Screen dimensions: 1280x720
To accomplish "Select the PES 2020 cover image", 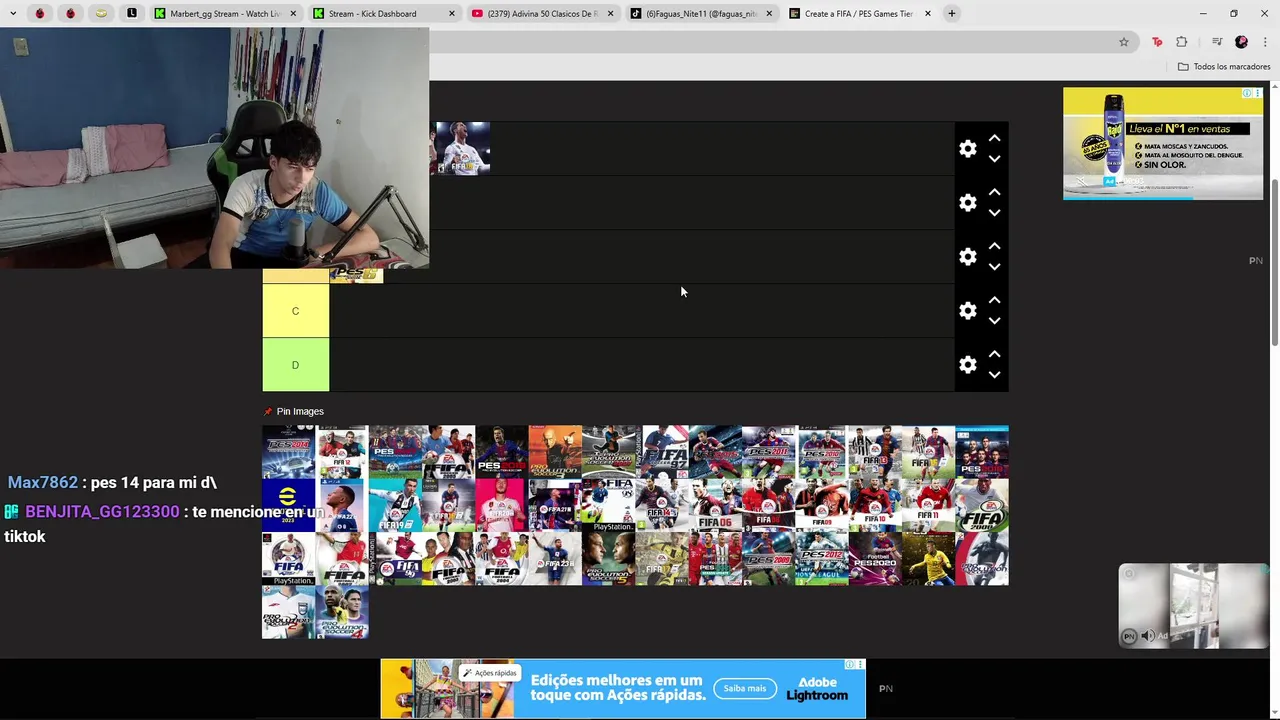I will 875,559.
